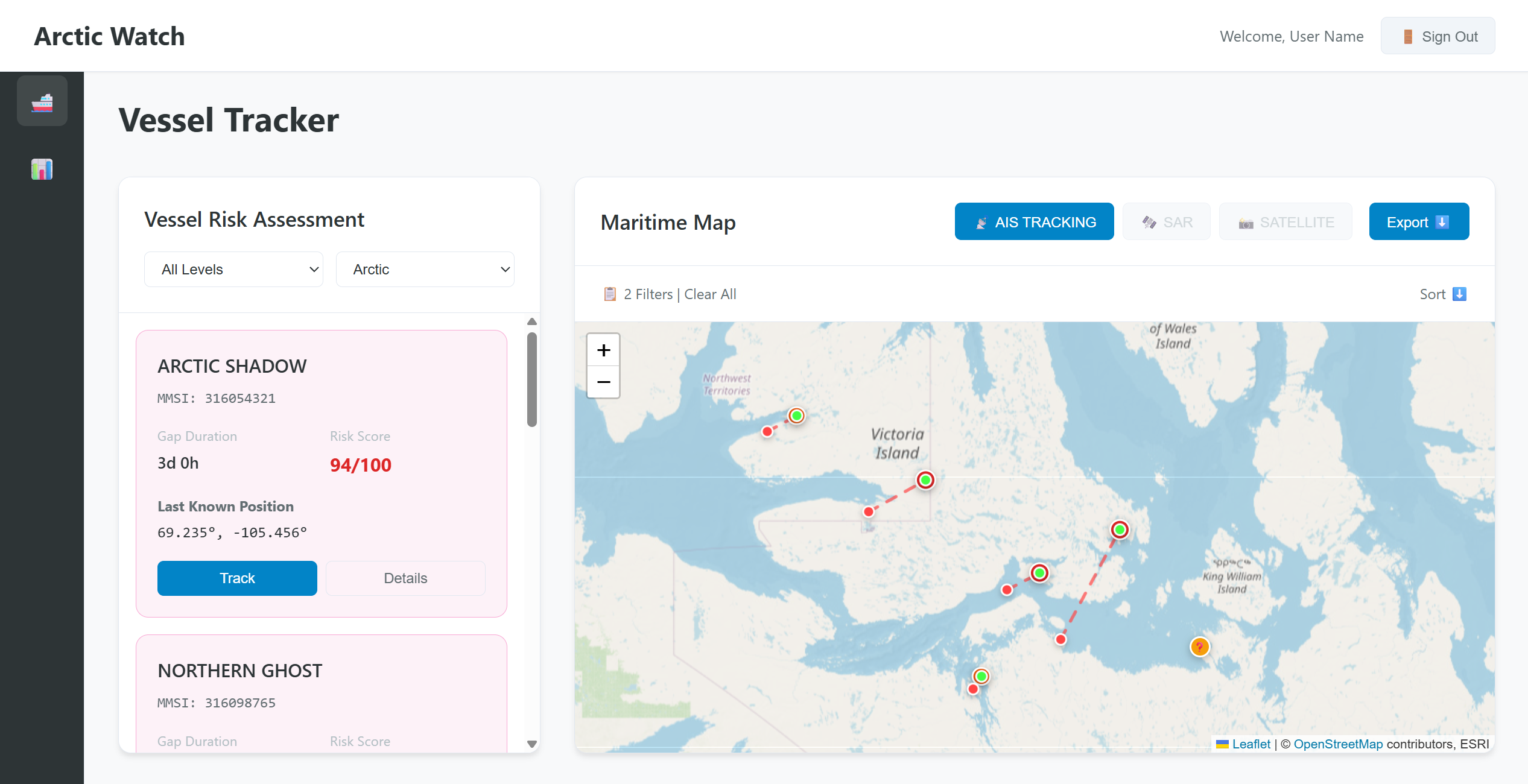
Task: Click the orange question-mark vessel marker
Action: (1199, 646)
